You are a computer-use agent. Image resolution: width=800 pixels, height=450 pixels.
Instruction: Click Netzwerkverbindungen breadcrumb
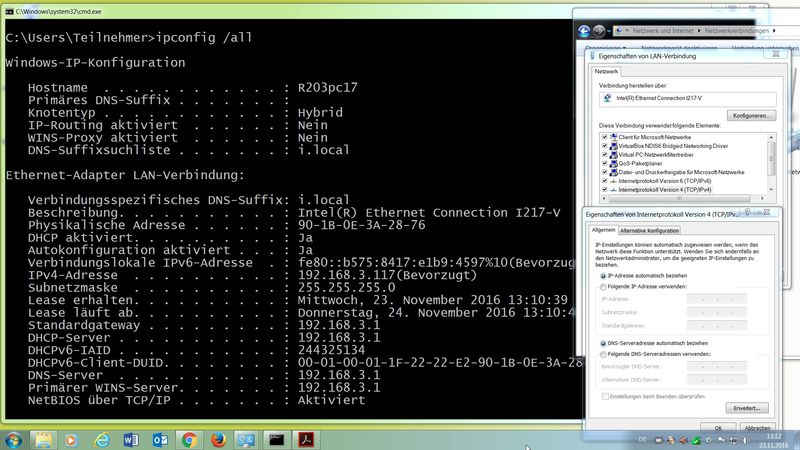(x=737, y=31)
